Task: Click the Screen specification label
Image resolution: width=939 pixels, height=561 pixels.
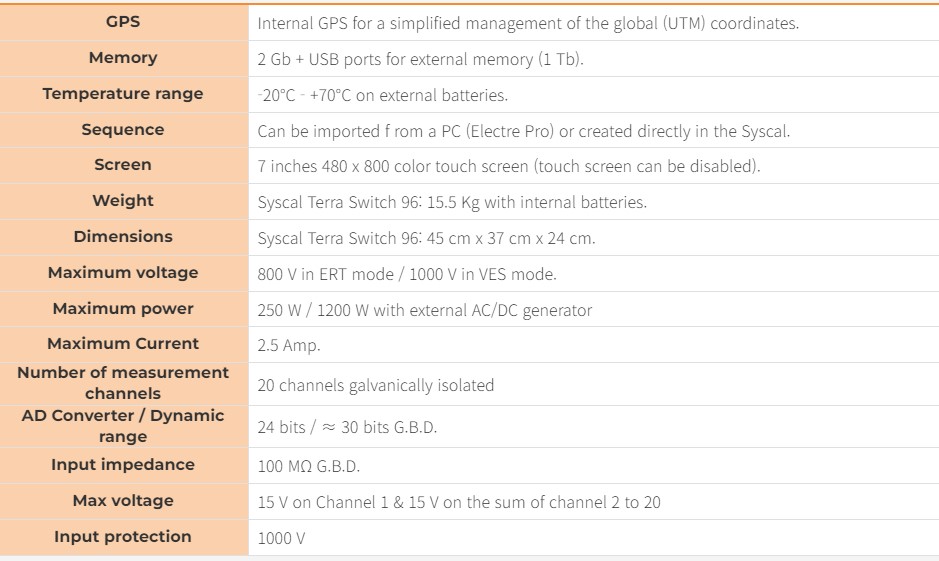Action: [x=123, y=165]
